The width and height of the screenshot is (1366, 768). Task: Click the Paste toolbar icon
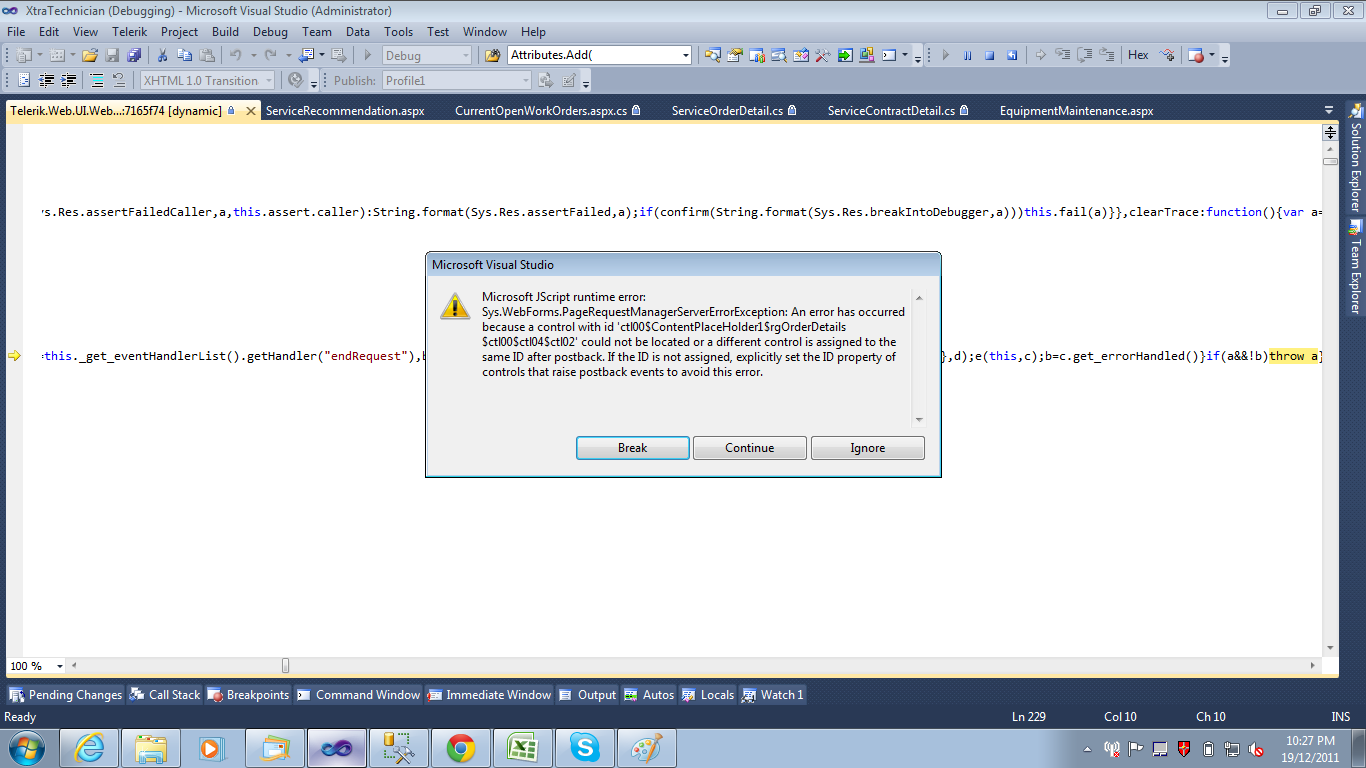207,56
